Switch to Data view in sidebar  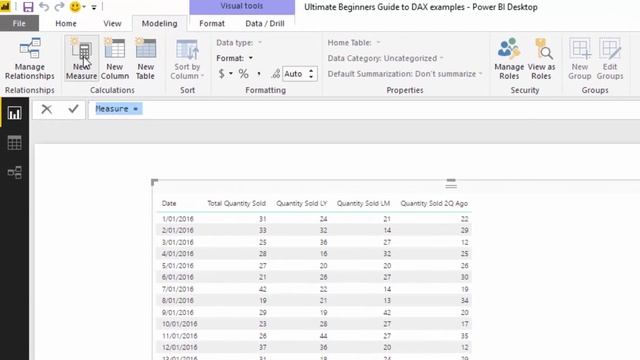(14, 142)
